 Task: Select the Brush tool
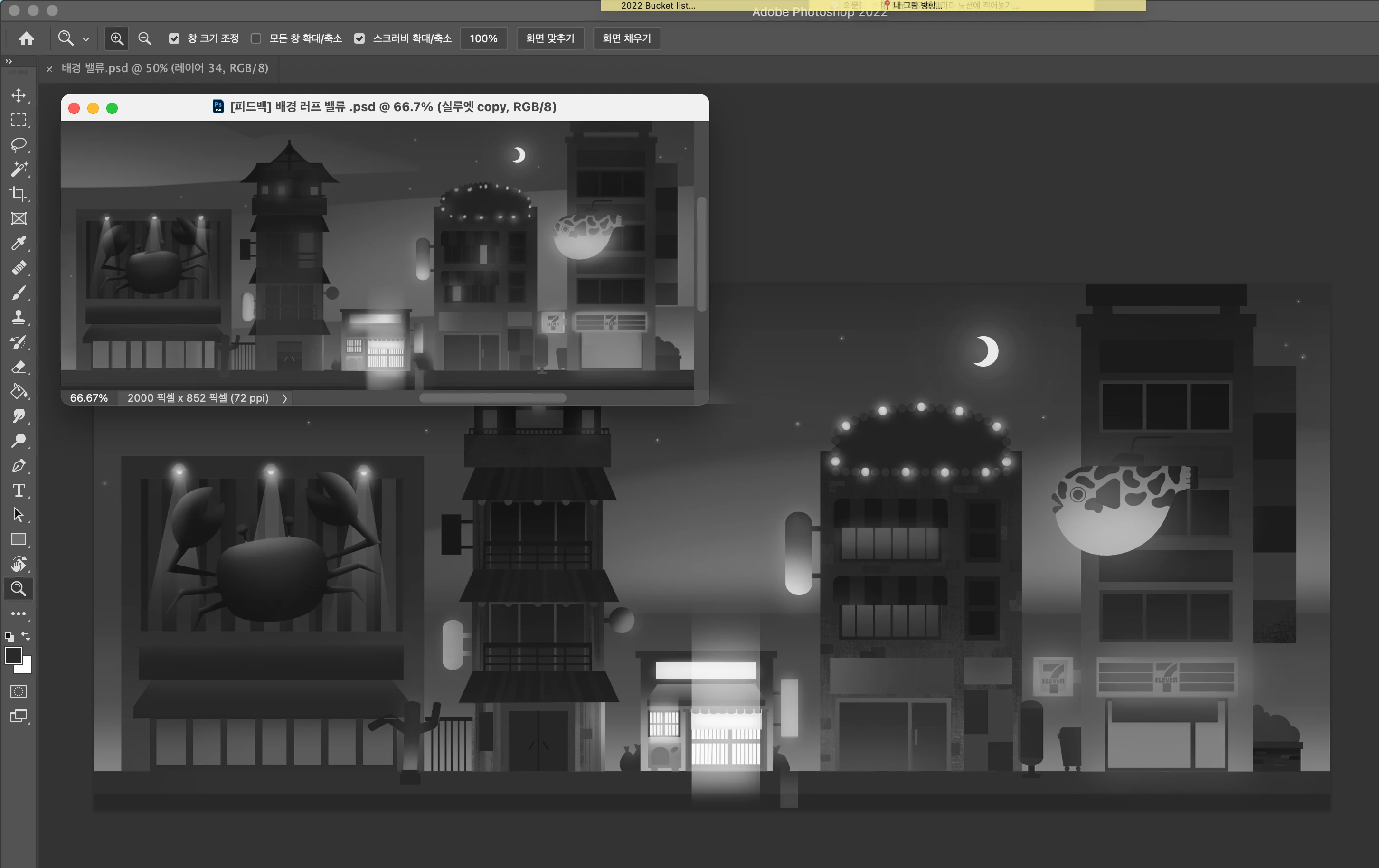[x=19, y=292]
